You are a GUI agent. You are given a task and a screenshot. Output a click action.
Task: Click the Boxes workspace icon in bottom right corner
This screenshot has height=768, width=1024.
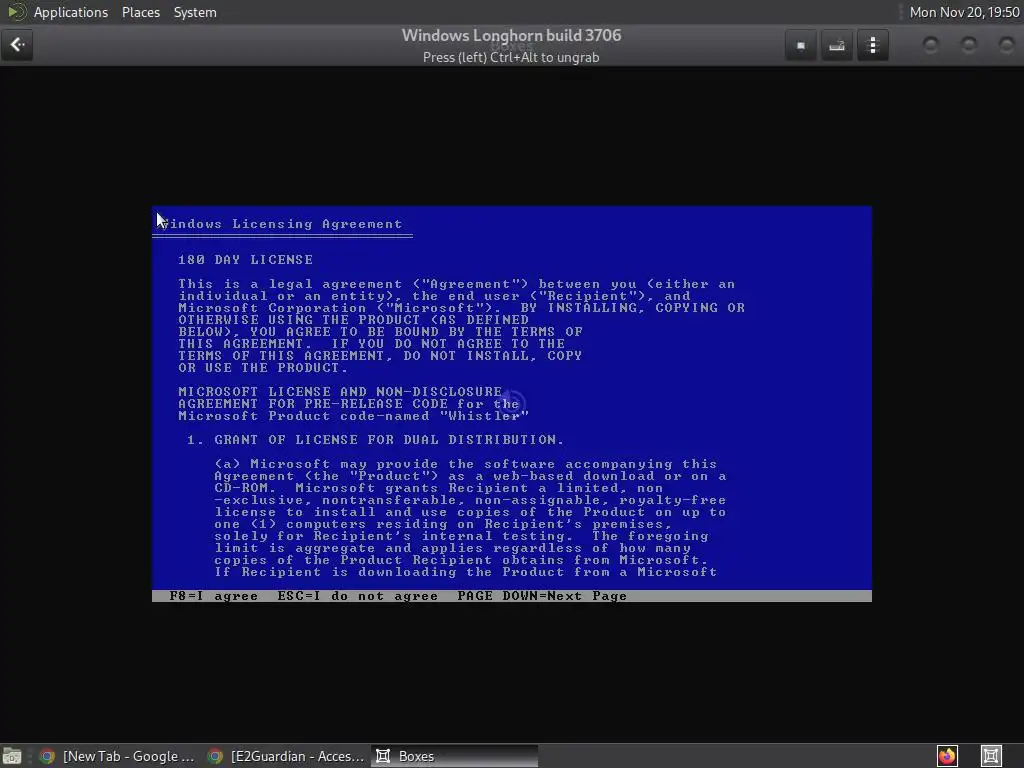[991, 756]
